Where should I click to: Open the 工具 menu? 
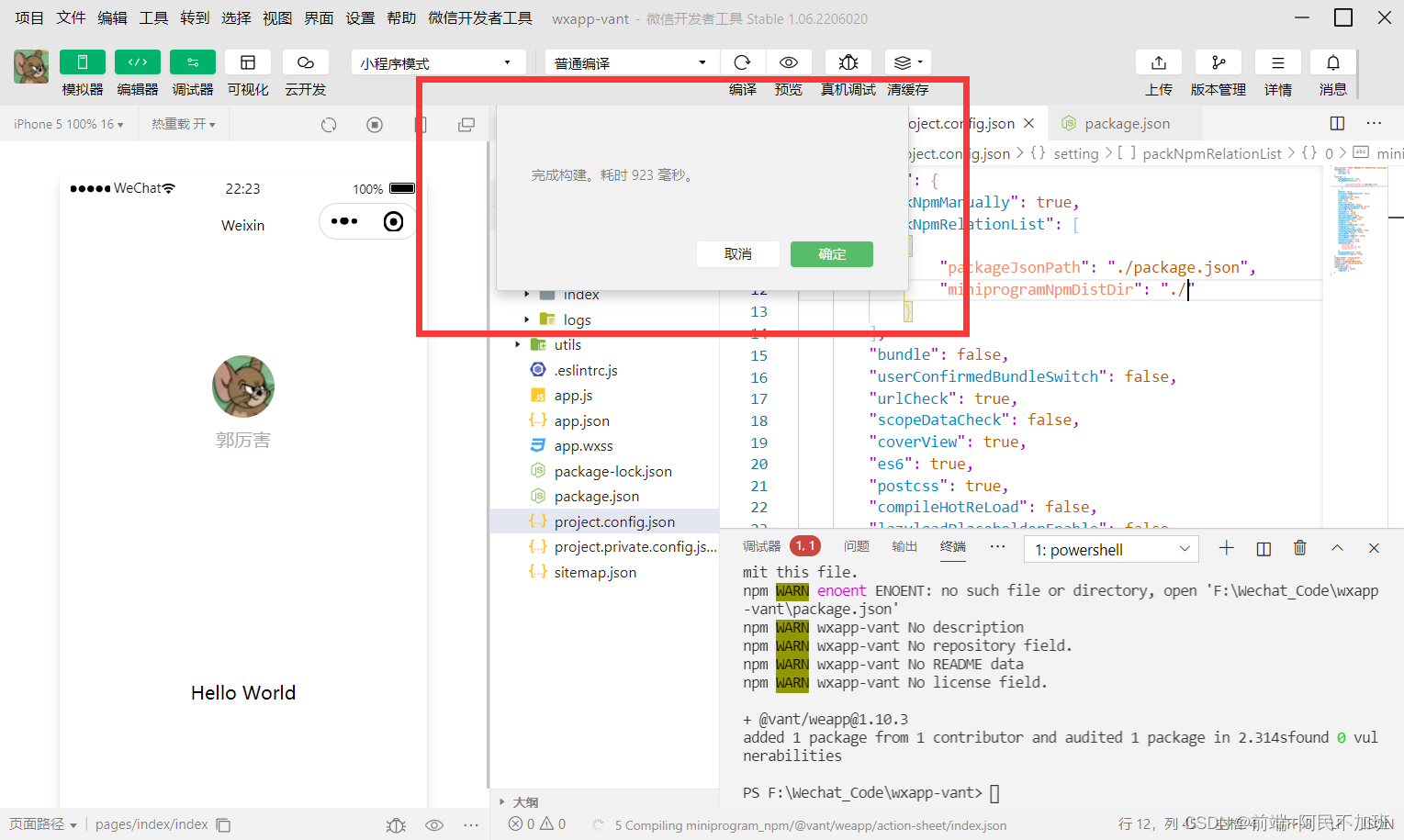point(153,18)
